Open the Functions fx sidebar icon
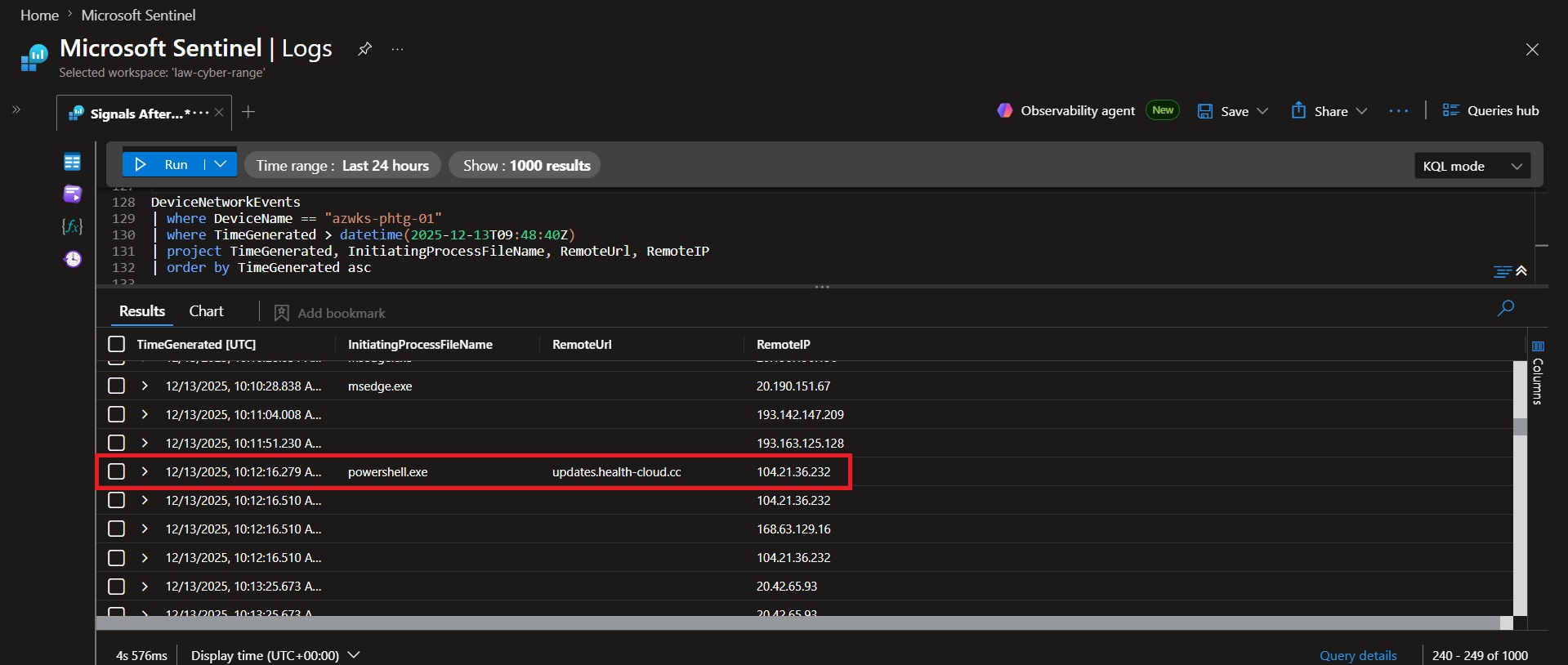The height and width of the screenshot is (665, 1568). click(x=73, y=226)
